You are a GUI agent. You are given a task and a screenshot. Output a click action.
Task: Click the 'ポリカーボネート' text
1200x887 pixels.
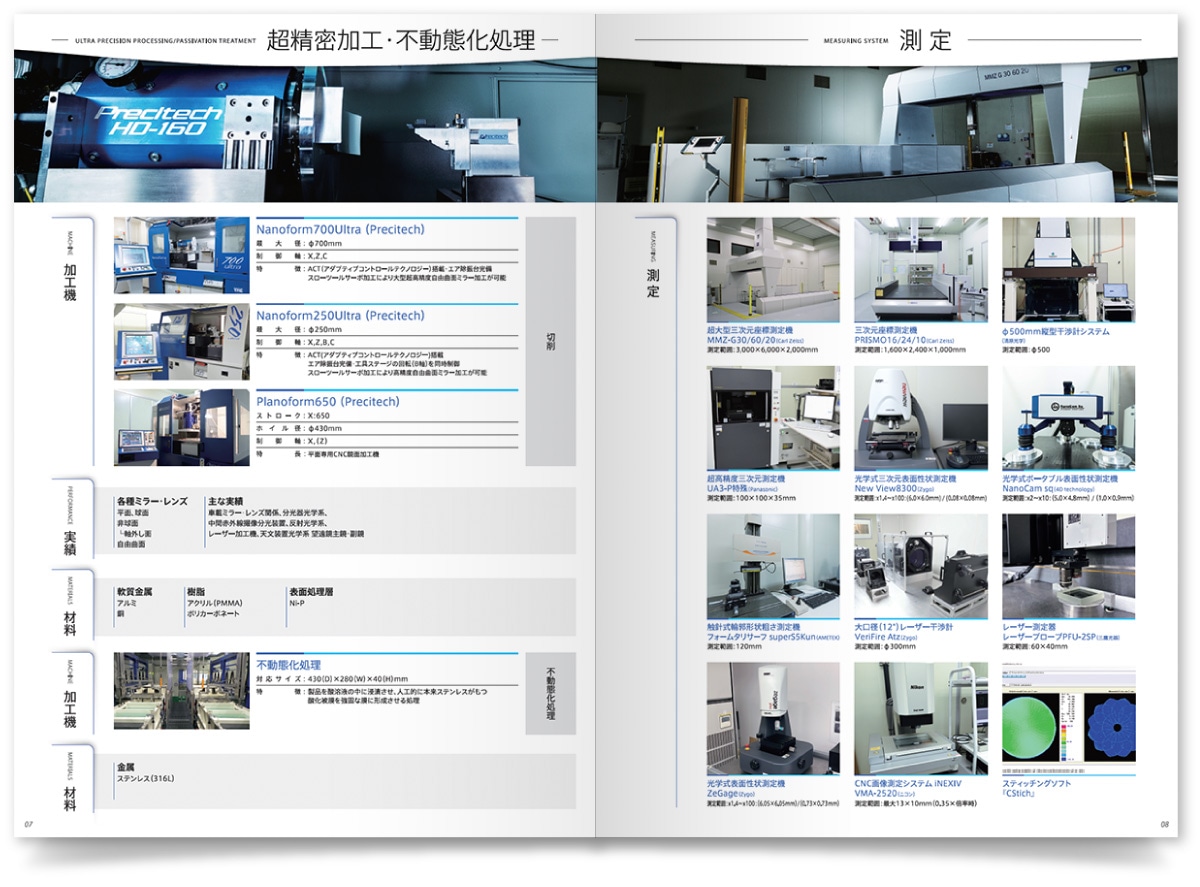[214, 615]
